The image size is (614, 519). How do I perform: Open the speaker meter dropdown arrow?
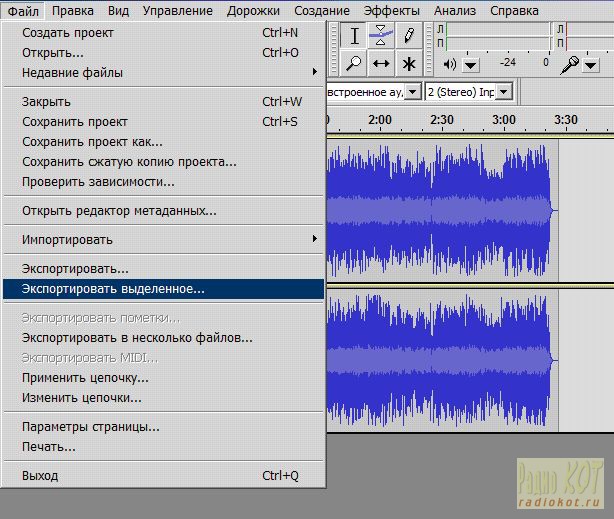point(471,65)
